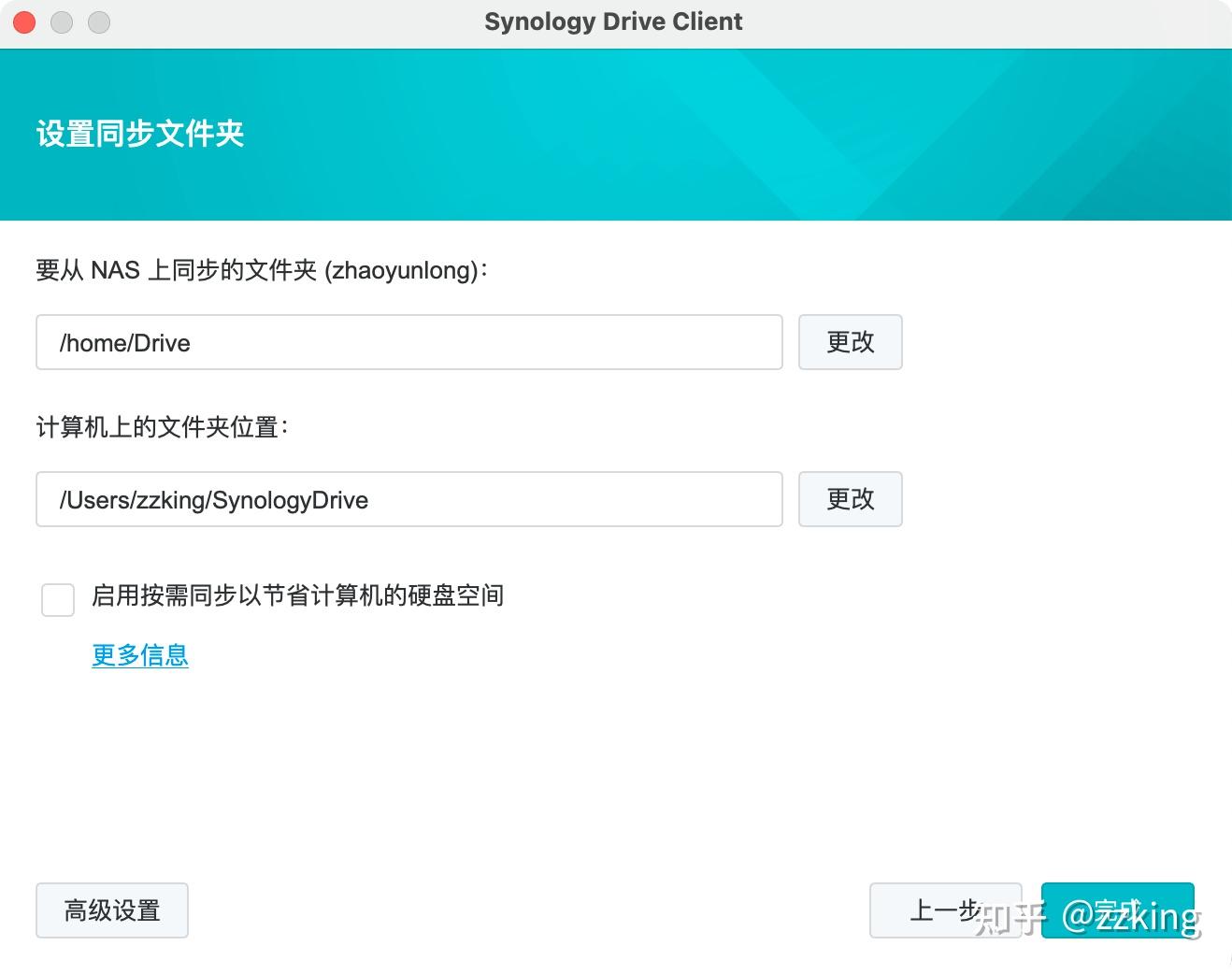Click the /Users/zzking/SynologyDrive path field

[408, 499]
